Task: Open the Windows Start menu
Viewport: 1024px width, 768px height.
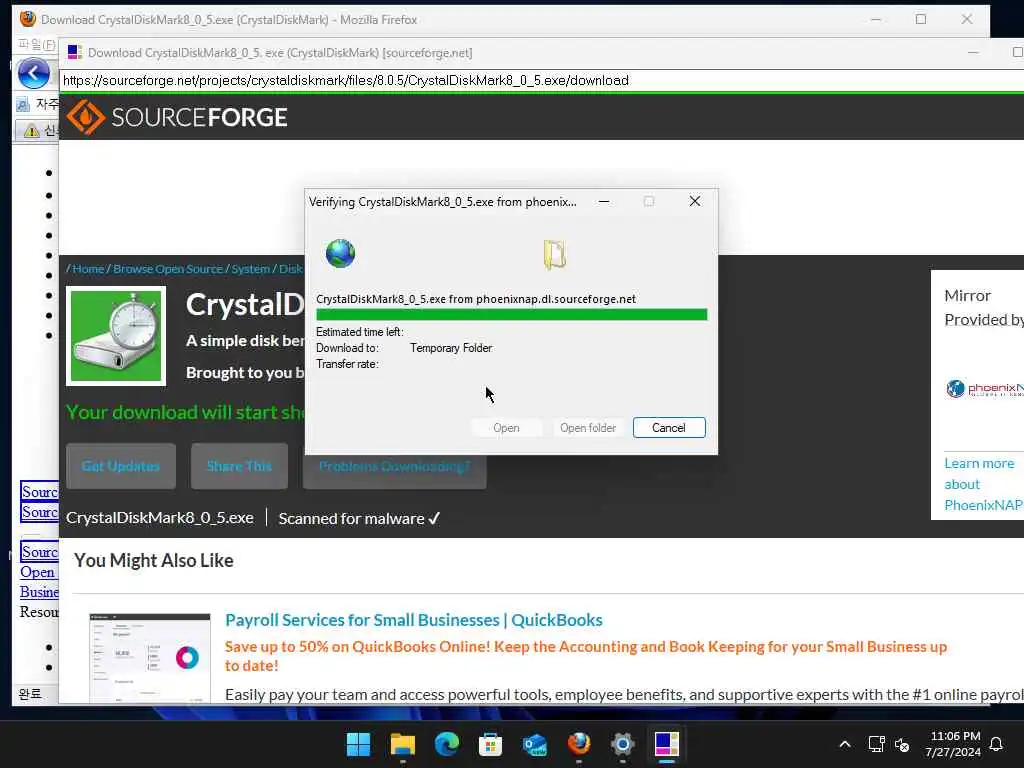Action: tap(358, 744)
